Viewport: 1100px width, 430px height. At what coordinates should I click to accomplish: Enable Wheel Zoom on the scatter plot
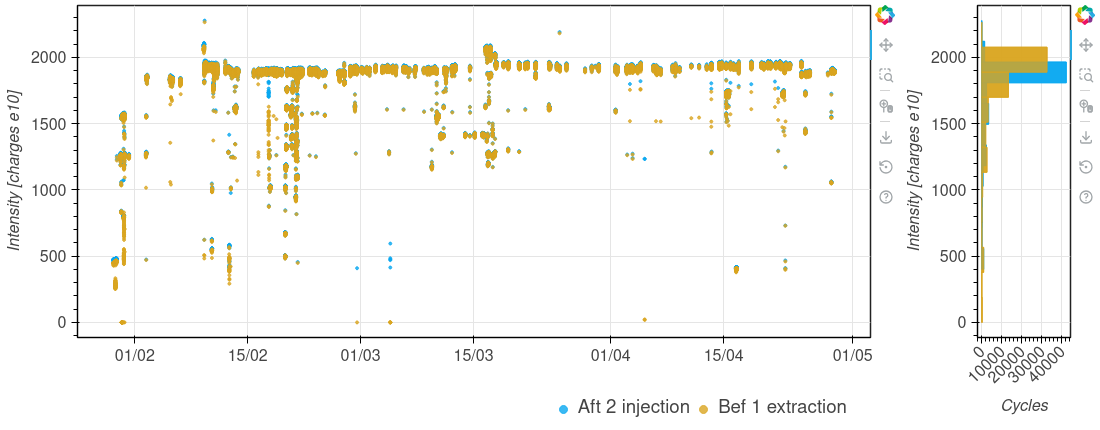tap(885, 106)
